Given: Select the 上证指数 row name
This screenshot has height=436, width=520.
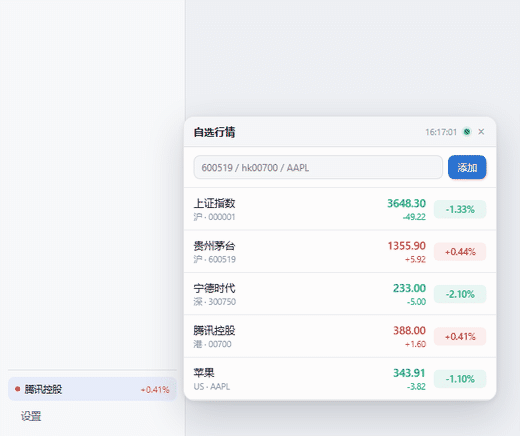Looking at the screenshot, I should point(214,203).
